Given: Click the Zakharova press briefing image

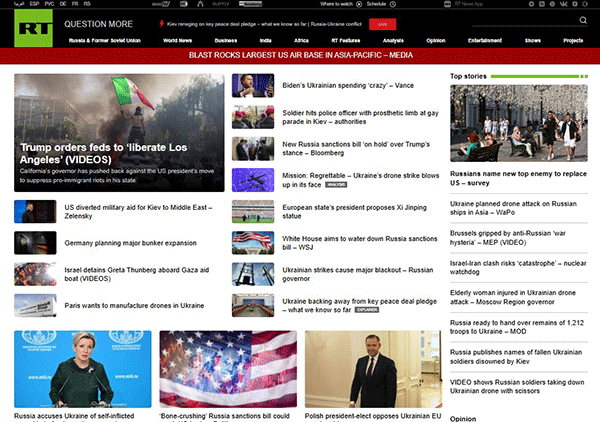Looking at the screenshot, I should point(83,369).
